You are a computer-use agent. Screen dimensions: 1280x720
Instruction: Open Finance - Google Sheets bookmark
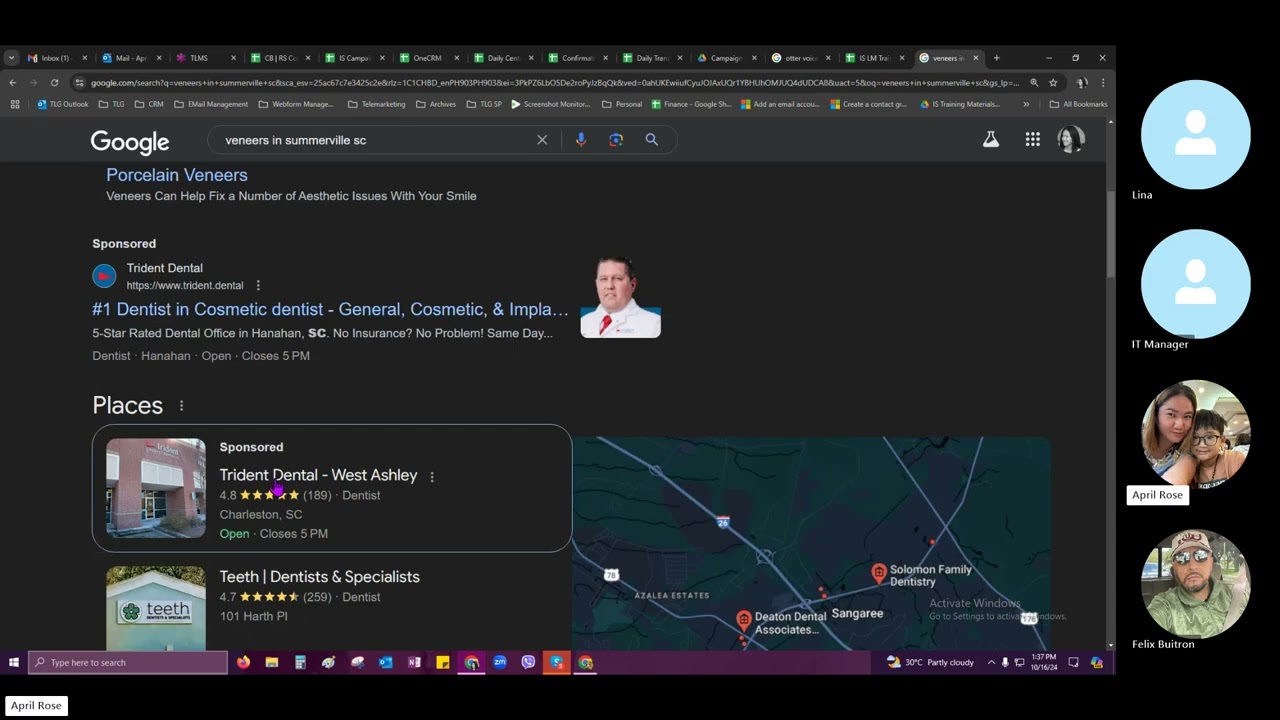[x=692, y=104]
